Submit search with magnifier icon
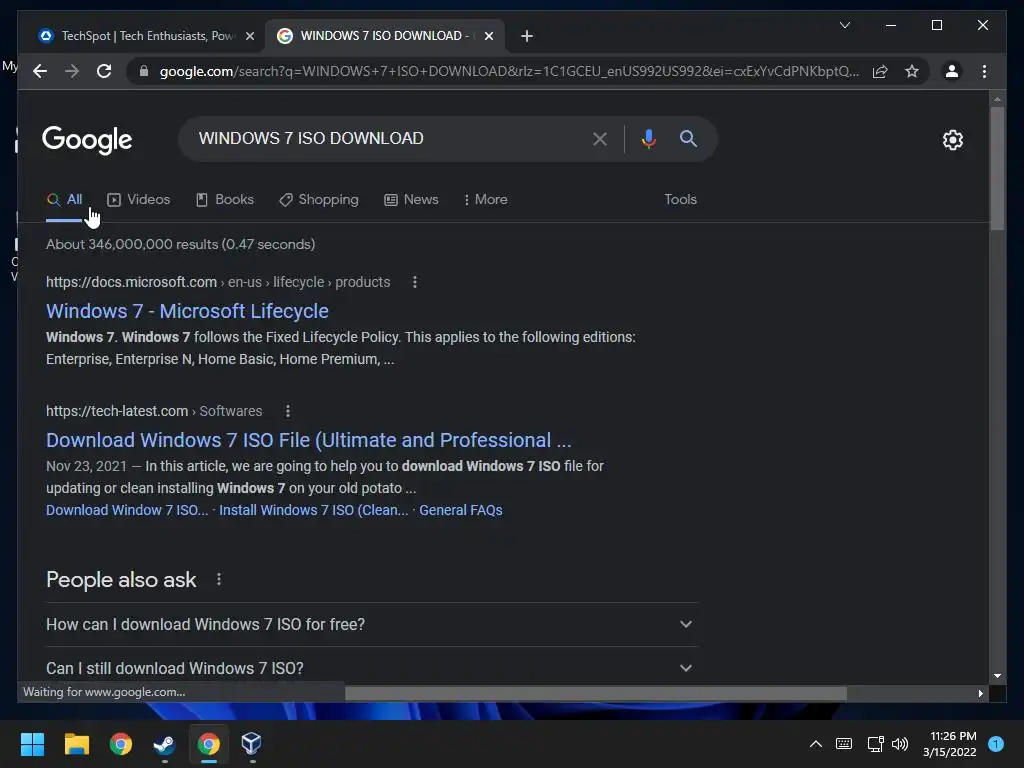Viewport: 1024px width, 768px height. point(688,138)
